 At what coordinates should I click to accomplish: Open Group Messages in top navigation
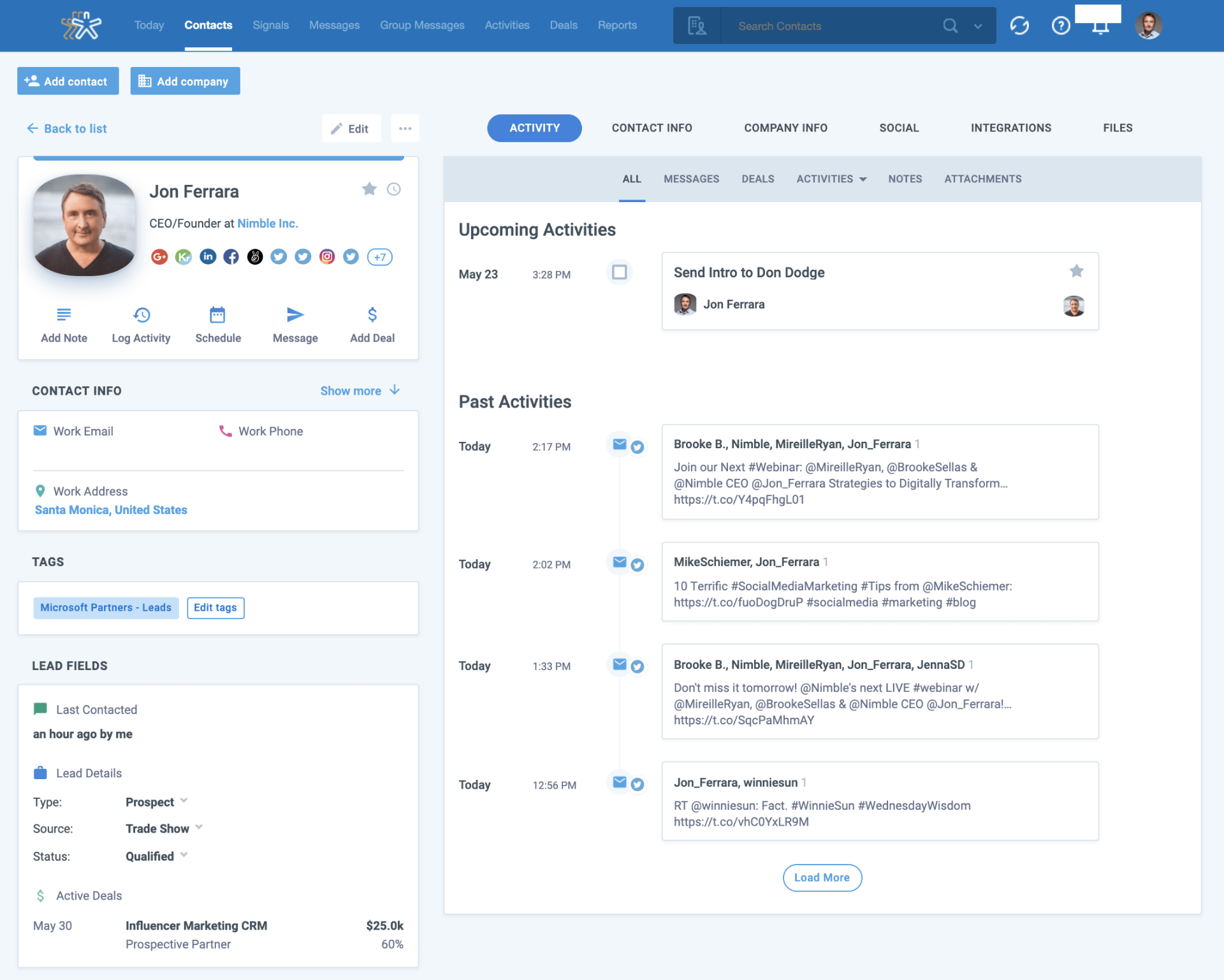coord(422,26)
